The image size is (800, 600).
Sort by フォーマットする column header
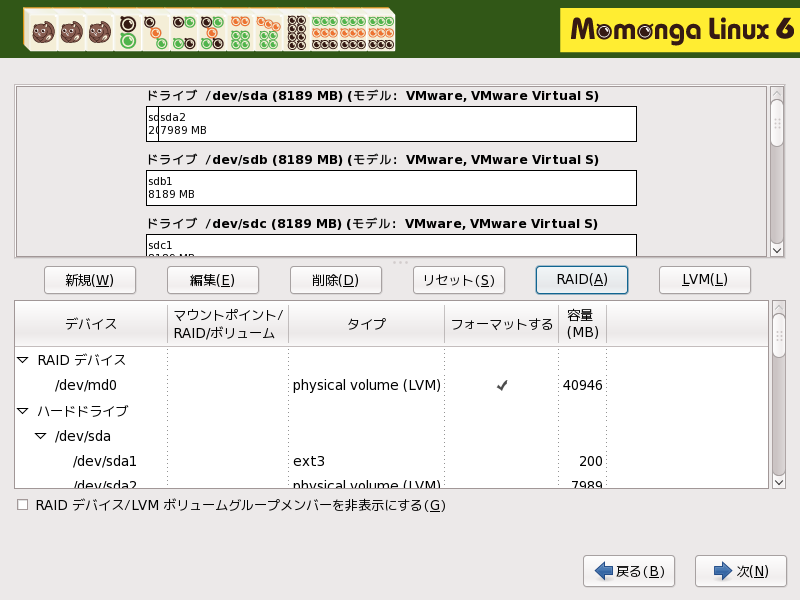(502, 324)
